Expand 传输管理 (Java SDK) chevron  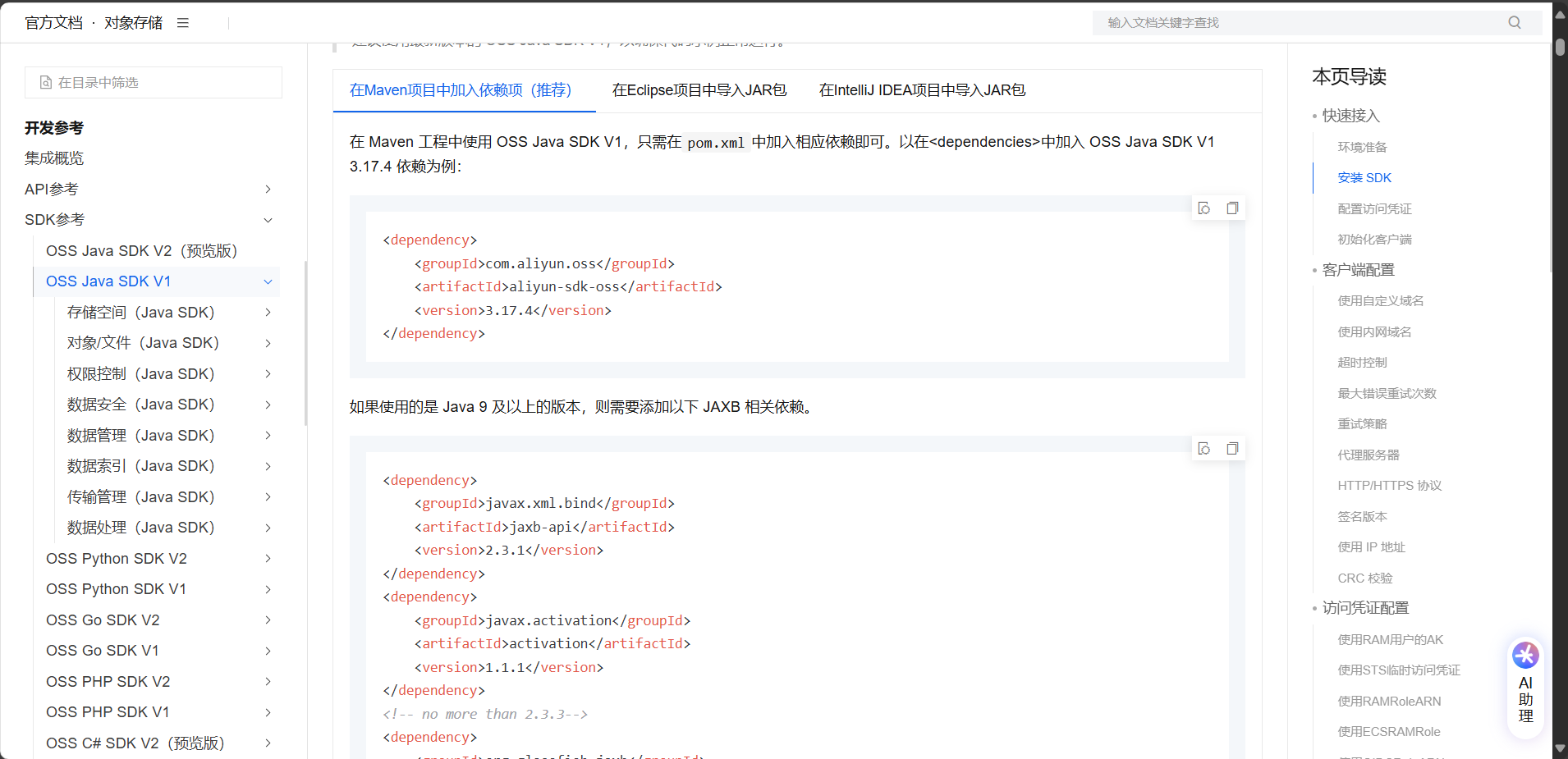tap(268, 497)
